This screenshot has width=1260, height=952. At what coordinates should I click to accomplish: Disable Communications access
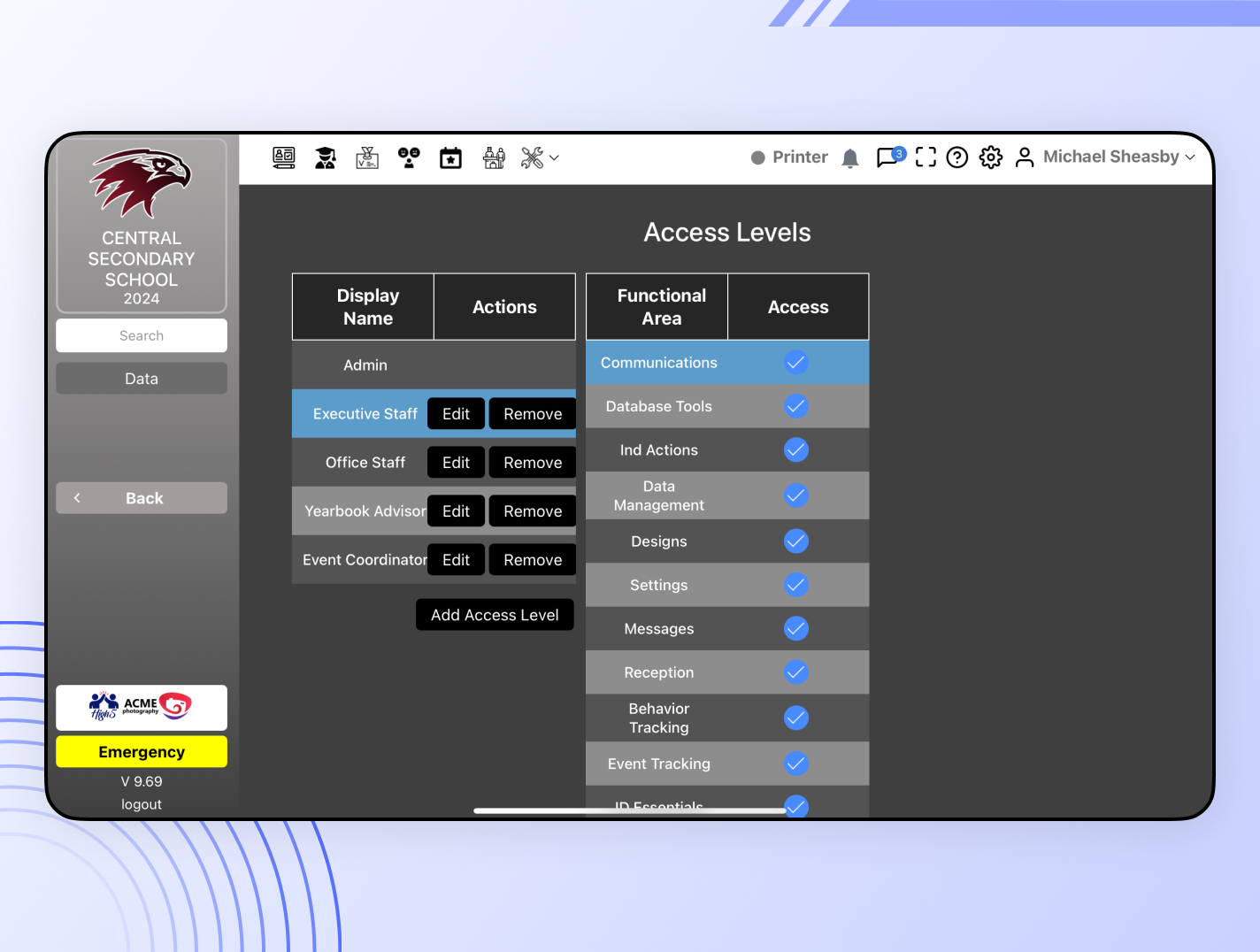[795, 362]
